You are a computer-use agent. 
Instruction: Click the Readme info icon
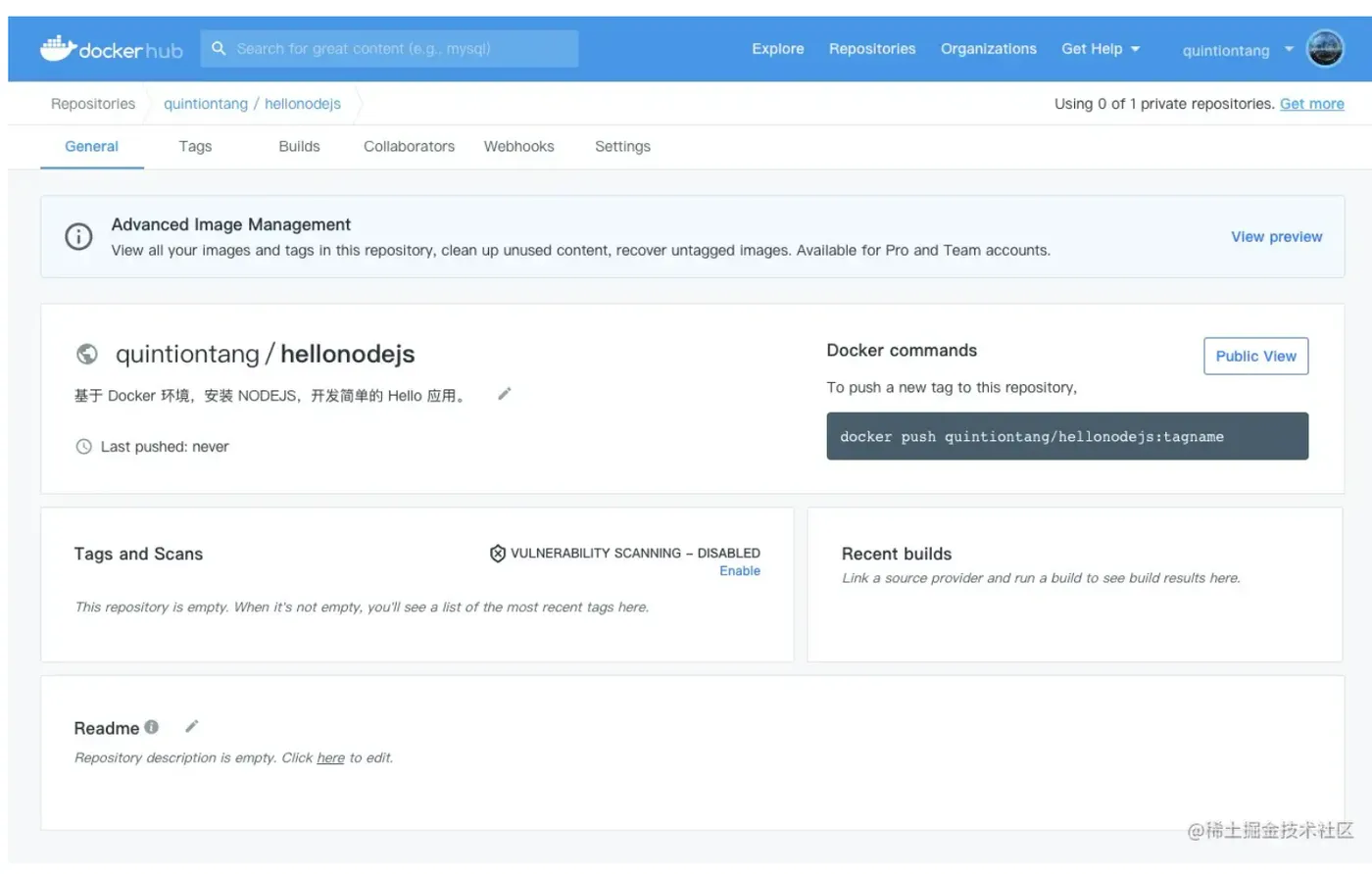(151, 727)
